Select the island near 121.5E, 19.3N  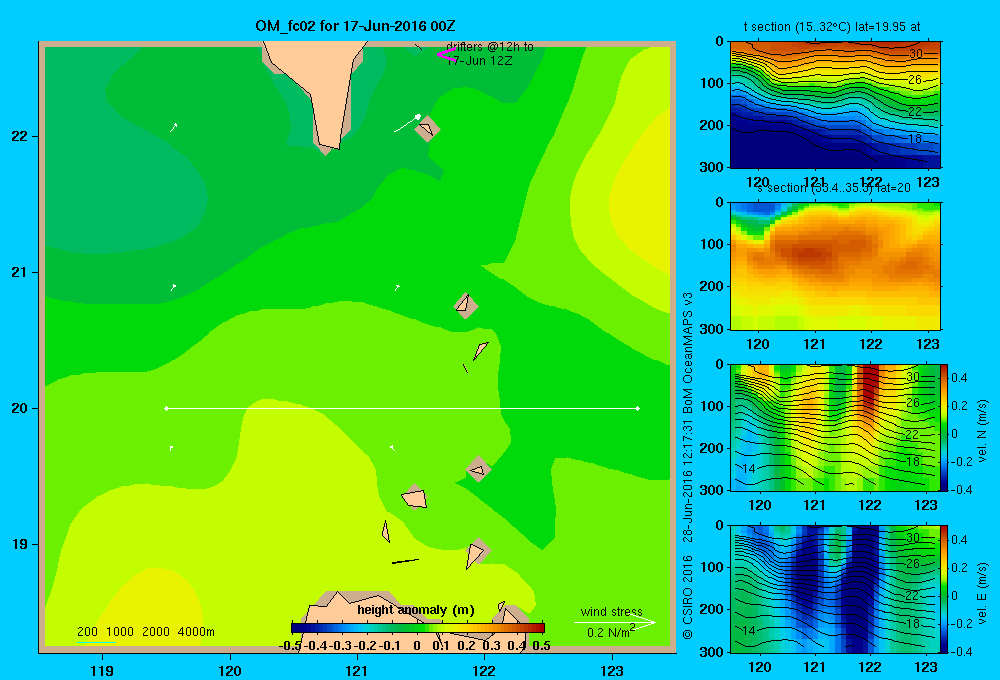tap(415, 497)
